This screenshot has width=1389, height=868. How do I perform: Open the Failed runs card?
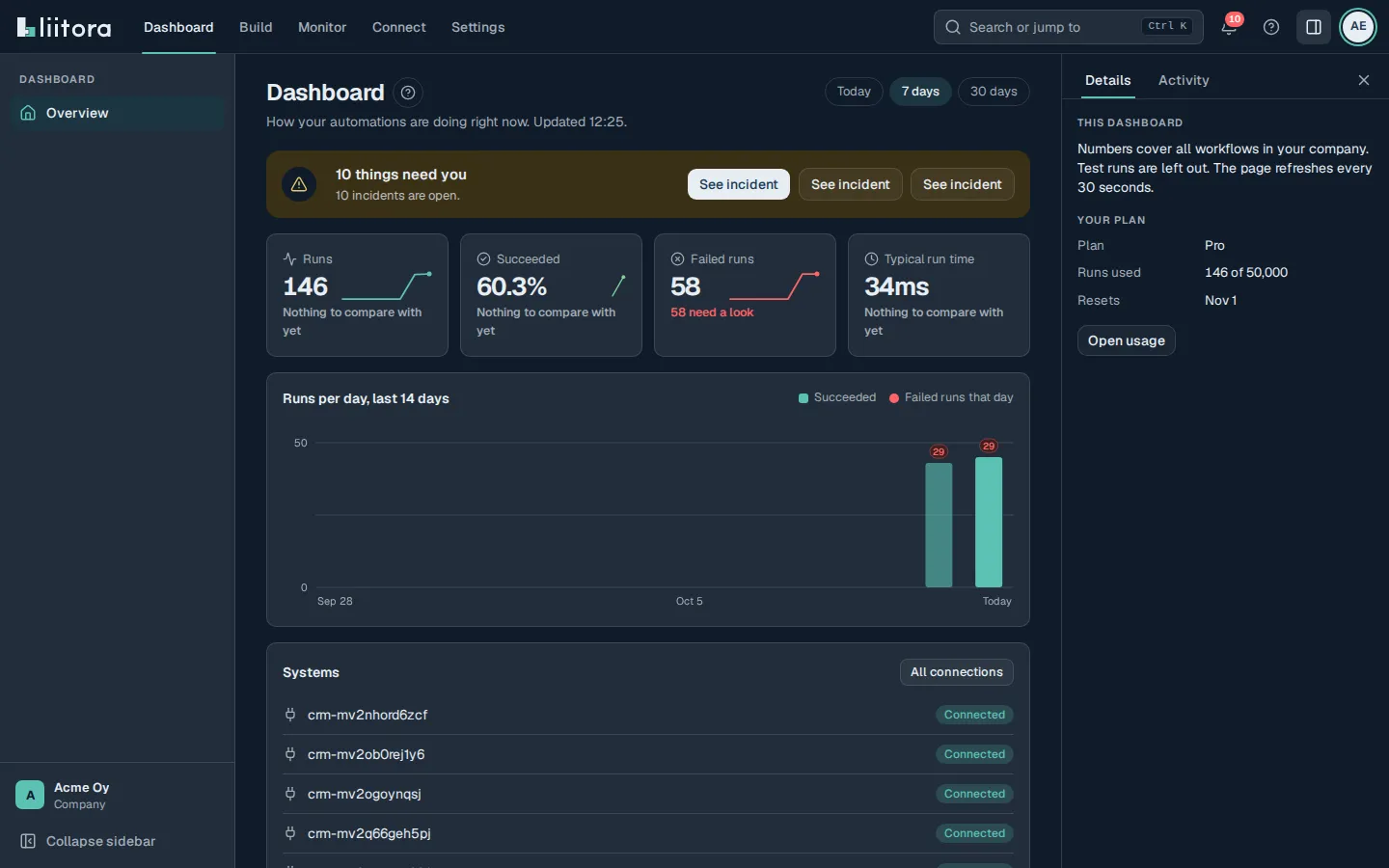pos(745,295)
